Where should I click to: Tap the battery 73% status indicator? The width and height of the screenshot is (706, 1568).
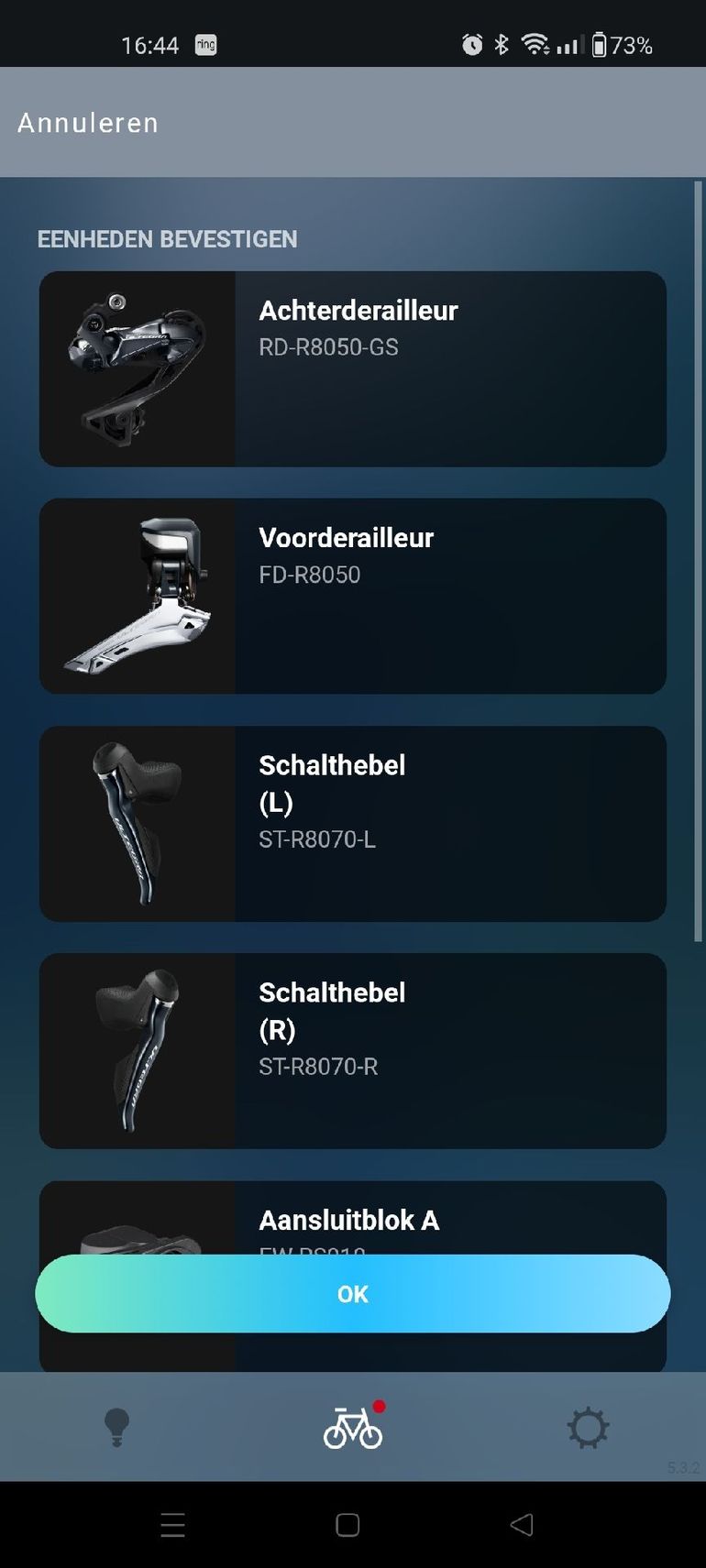622,45
